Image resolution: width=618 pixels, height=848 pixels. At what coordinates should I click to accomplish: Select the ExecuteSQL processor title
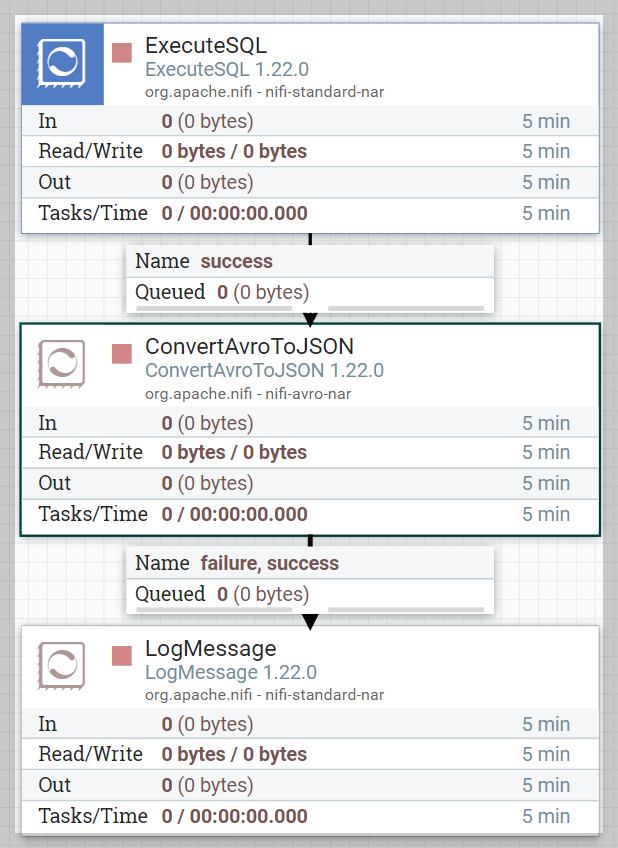(x=206, y=45)
